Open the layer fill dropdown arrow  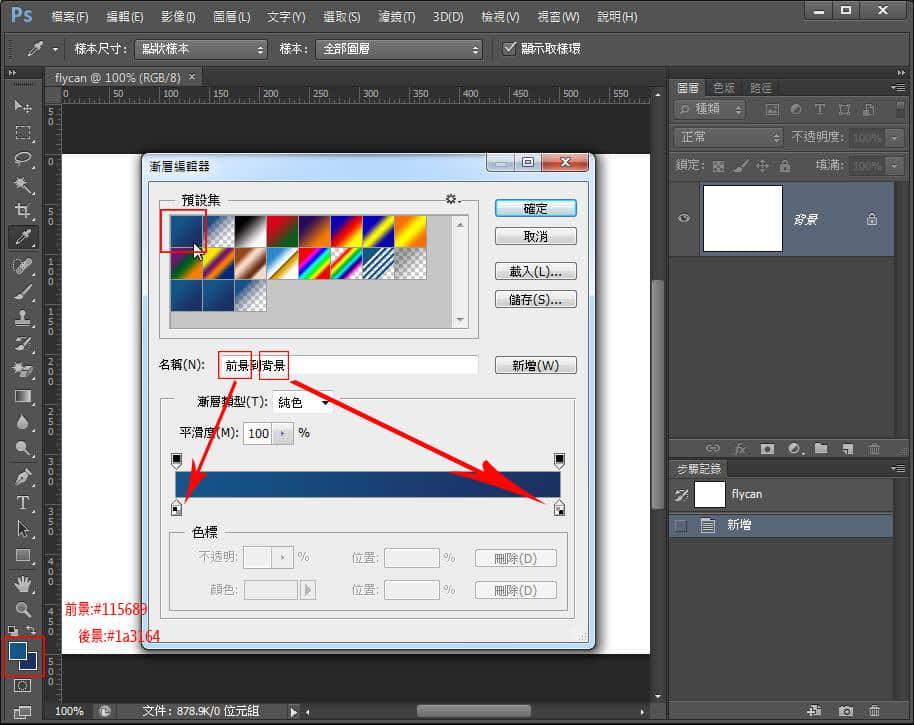[x=894, y=166]
